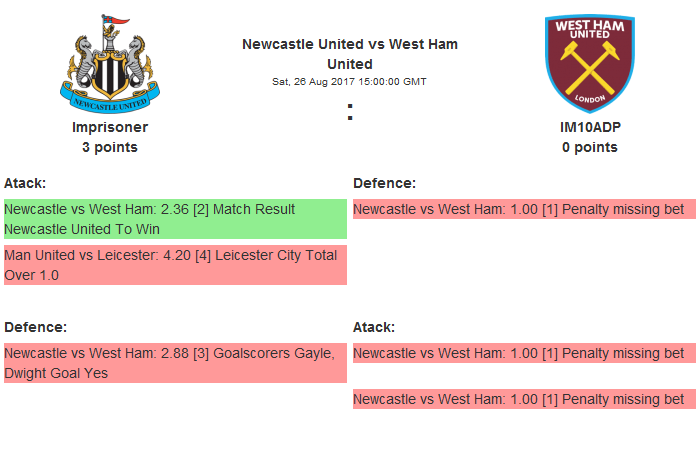Click the Defence heading under Imprisoner's bets

[x=35, y=327]
